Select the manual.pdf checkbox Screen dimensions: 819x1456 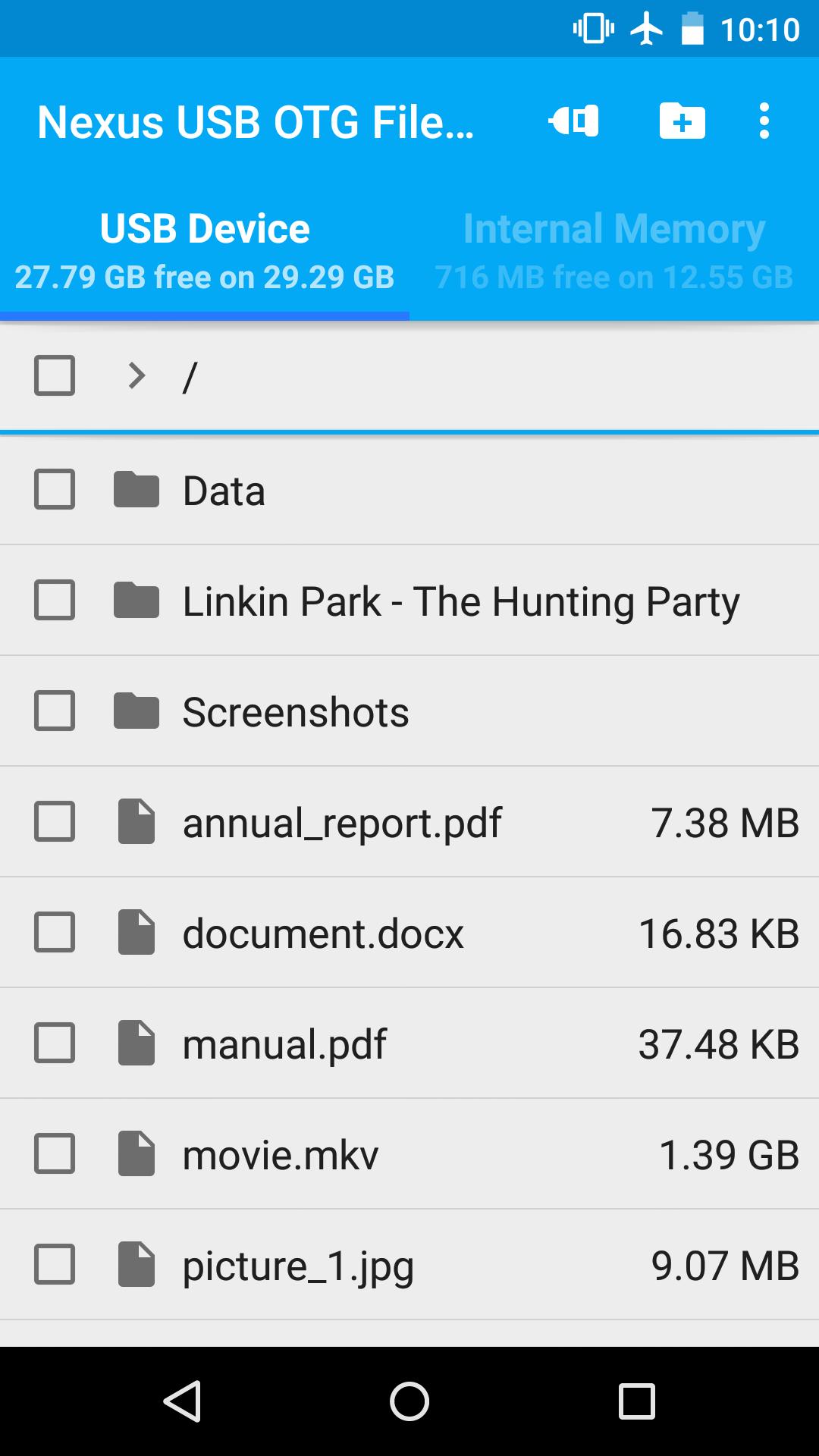pyautogui.click(x=53, y=1043)
